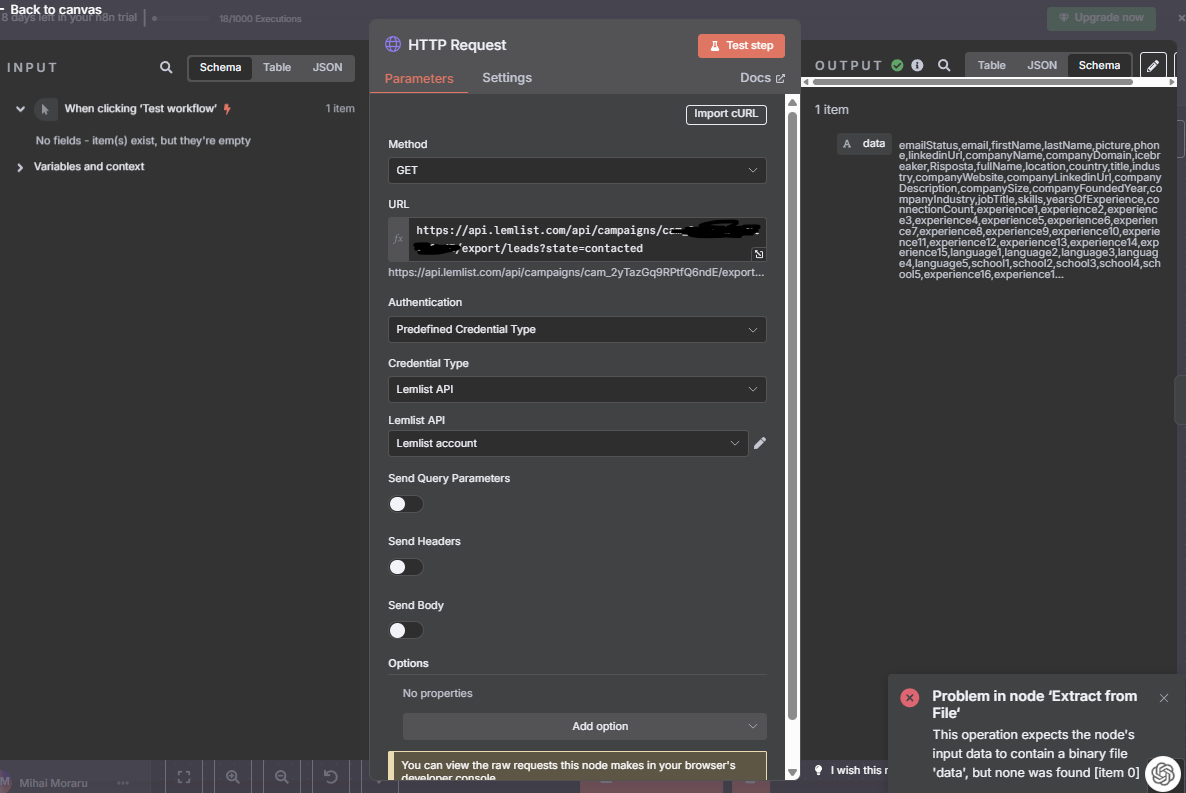
Task: Open the Method dropdown showing GET
Action: pos(577,170)
